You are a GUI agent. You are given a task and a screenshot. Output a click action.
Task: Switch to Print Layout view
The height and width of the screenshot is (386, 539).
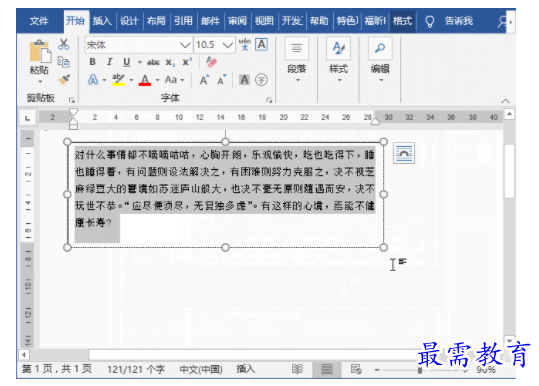[327, 370]
